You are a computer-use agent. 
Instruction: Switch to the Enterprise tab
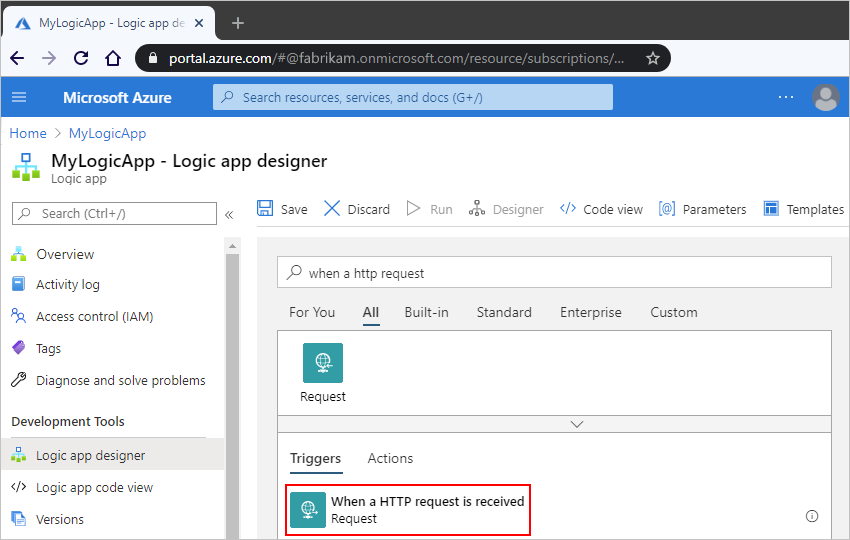coord(590,312)
